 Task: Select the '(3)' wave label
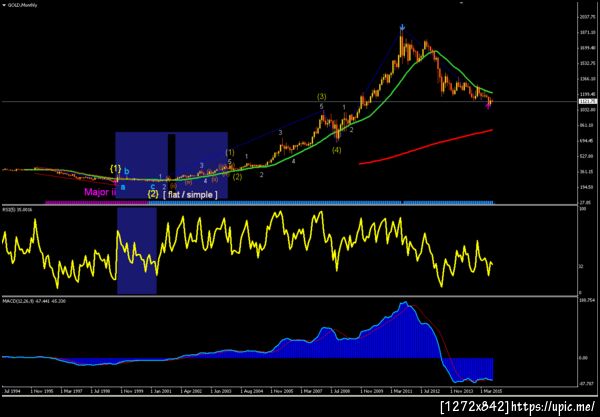pyautogui.click(x=321, y=97)
